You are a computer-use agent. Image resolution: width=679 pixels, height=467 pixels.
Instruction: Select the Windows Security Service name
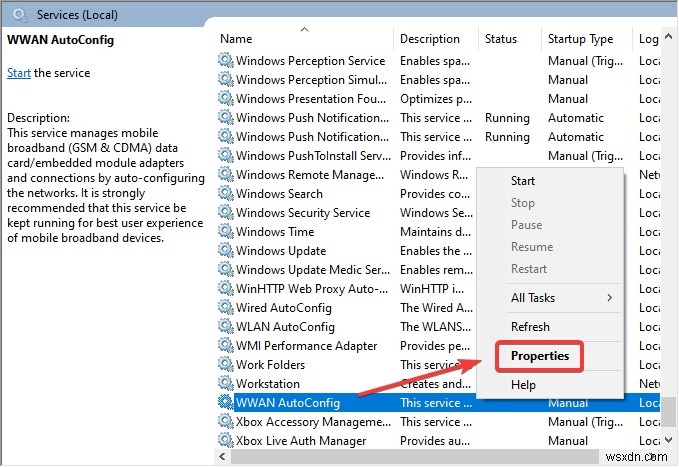click(x=303, y=213)
